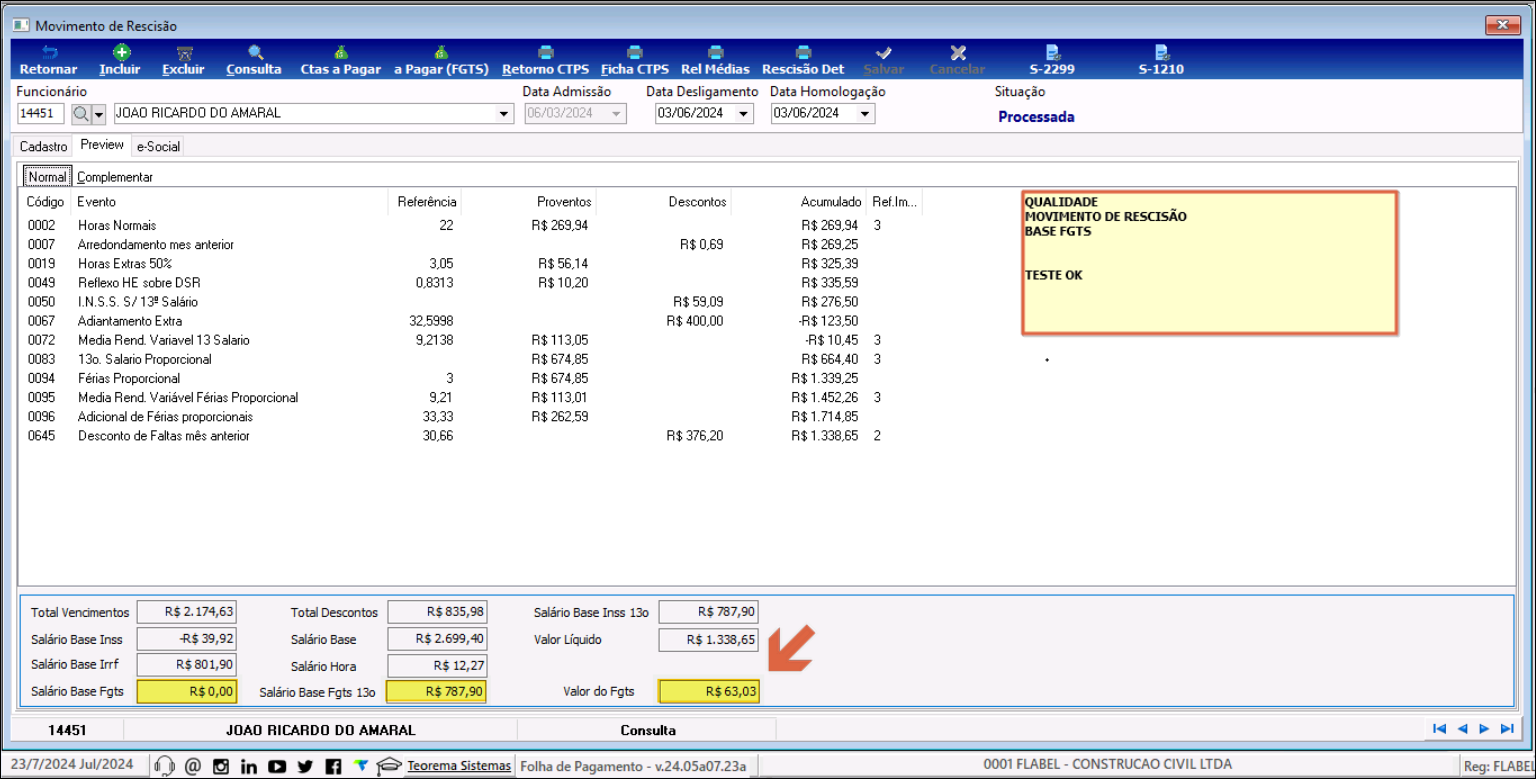Select the Preview tab
Image resolution: width=1536 pixels, height=779 pixels.
(102, 145)
